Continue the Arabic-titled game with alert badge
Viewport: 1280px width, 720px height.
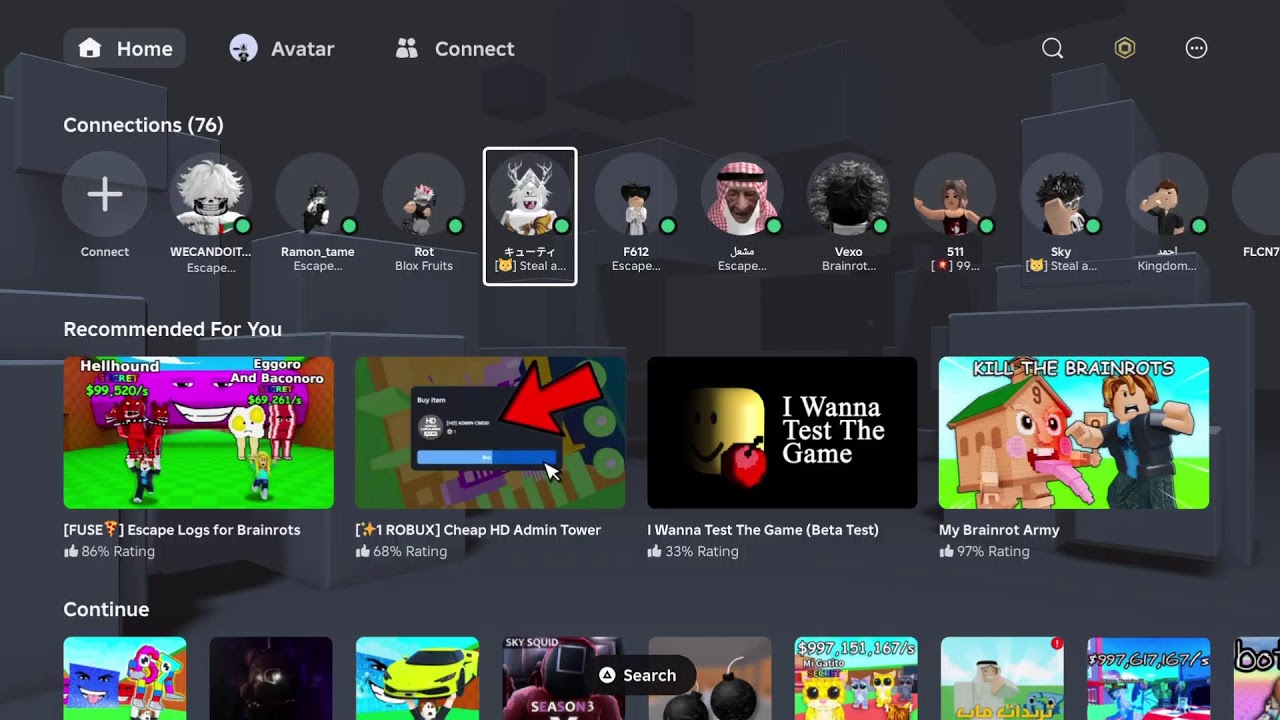pos(1002,678)
